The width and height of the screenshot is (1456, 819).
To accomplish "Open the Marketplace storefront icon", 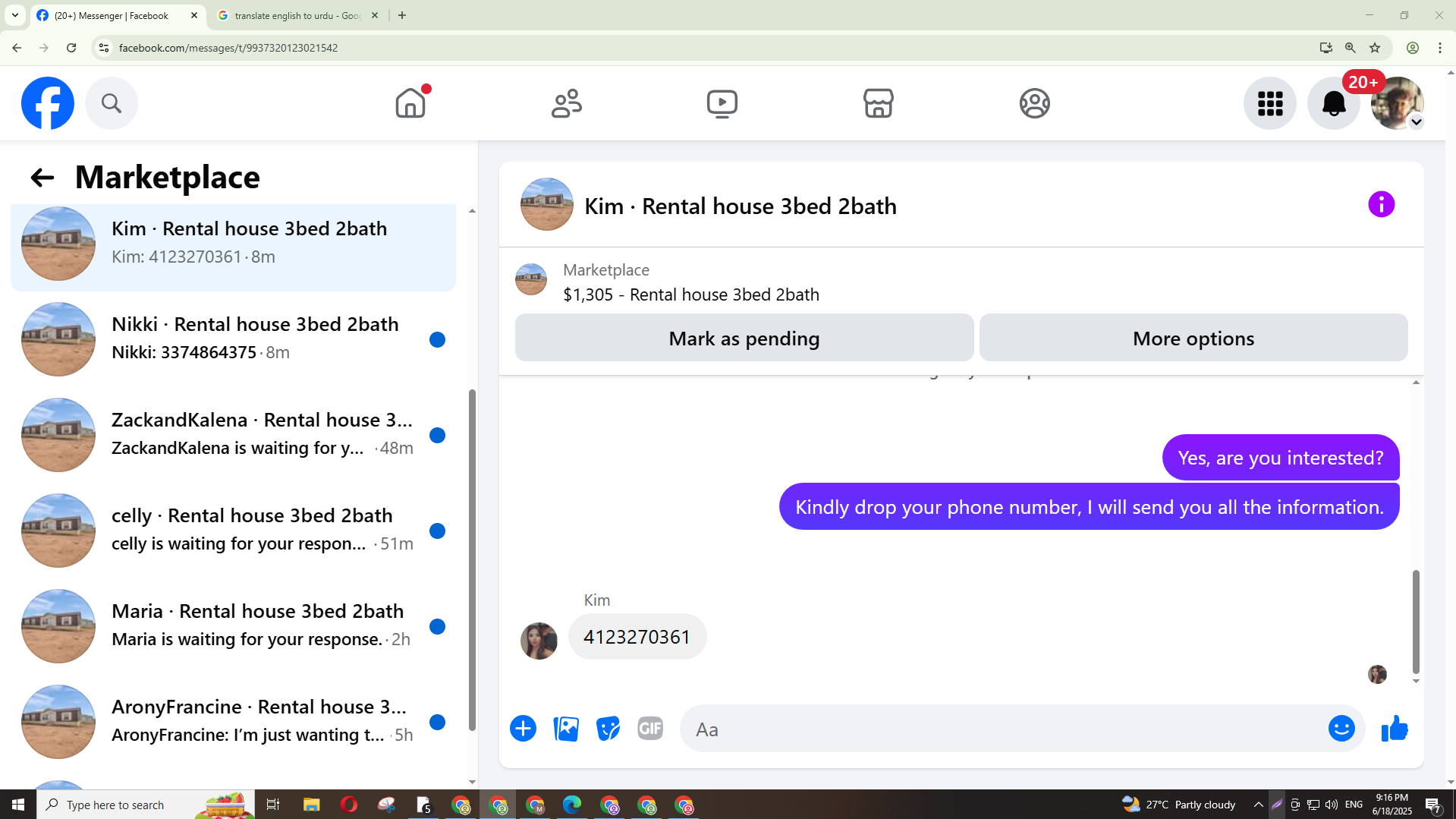I will pyautogui.click(x=879, y=103).
